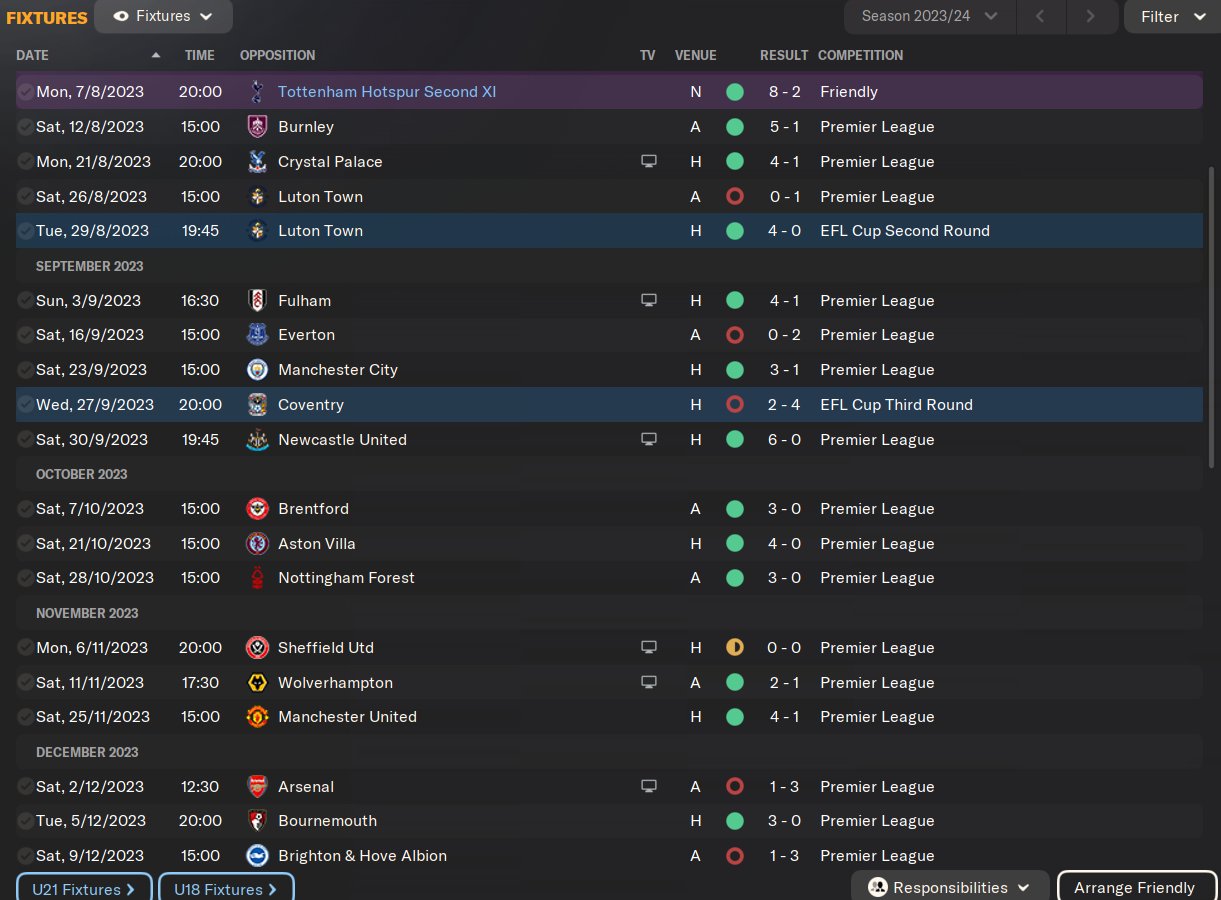The height and width of the screenshot is (900, 1221).
Task: Click the Manchester City club badge
Action: tap(257, 370)
